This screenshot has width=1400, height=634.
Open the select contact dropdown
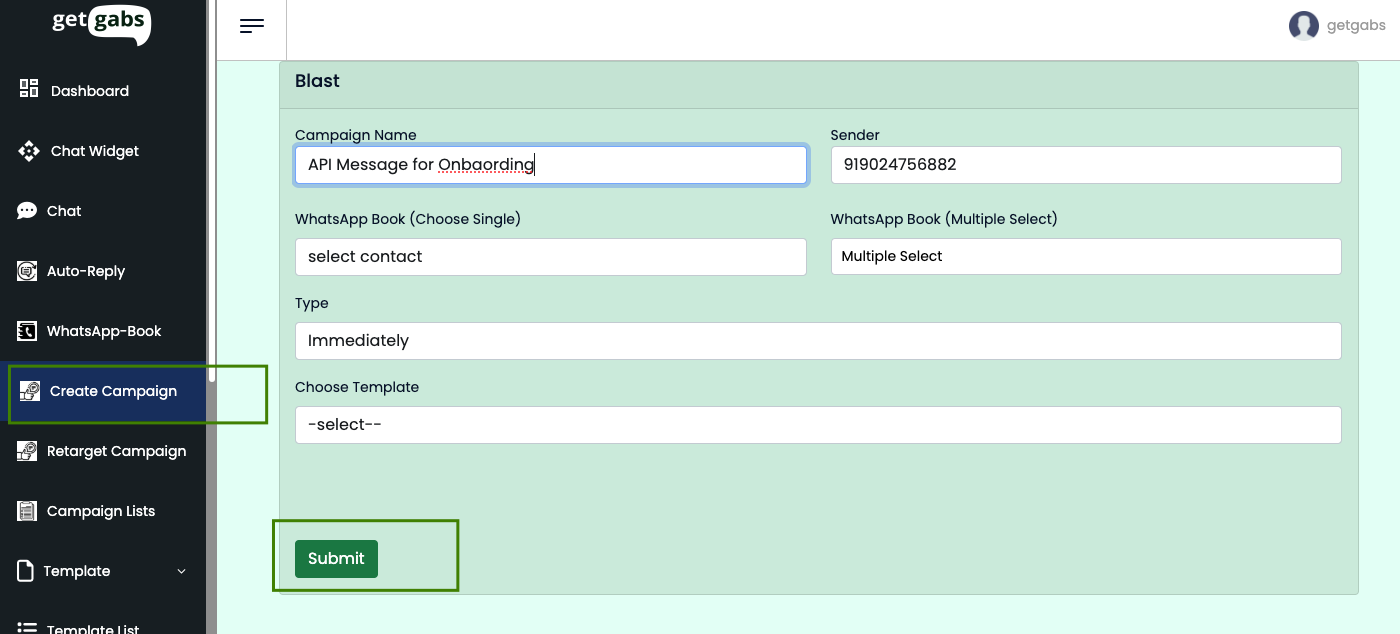tap(550, 256)
